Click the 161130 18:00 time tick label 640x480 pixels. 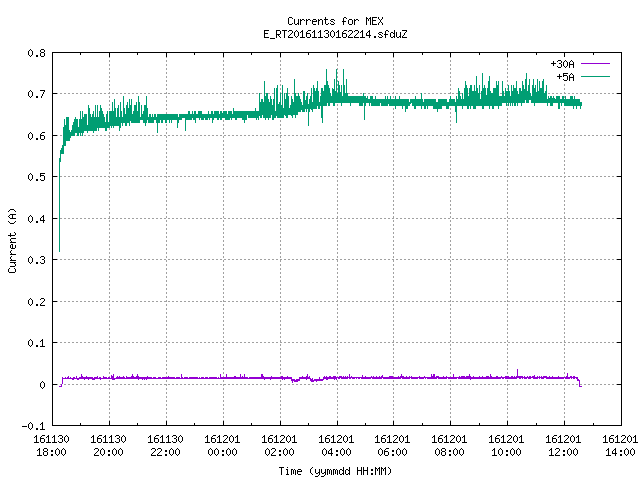pos(51,446)
